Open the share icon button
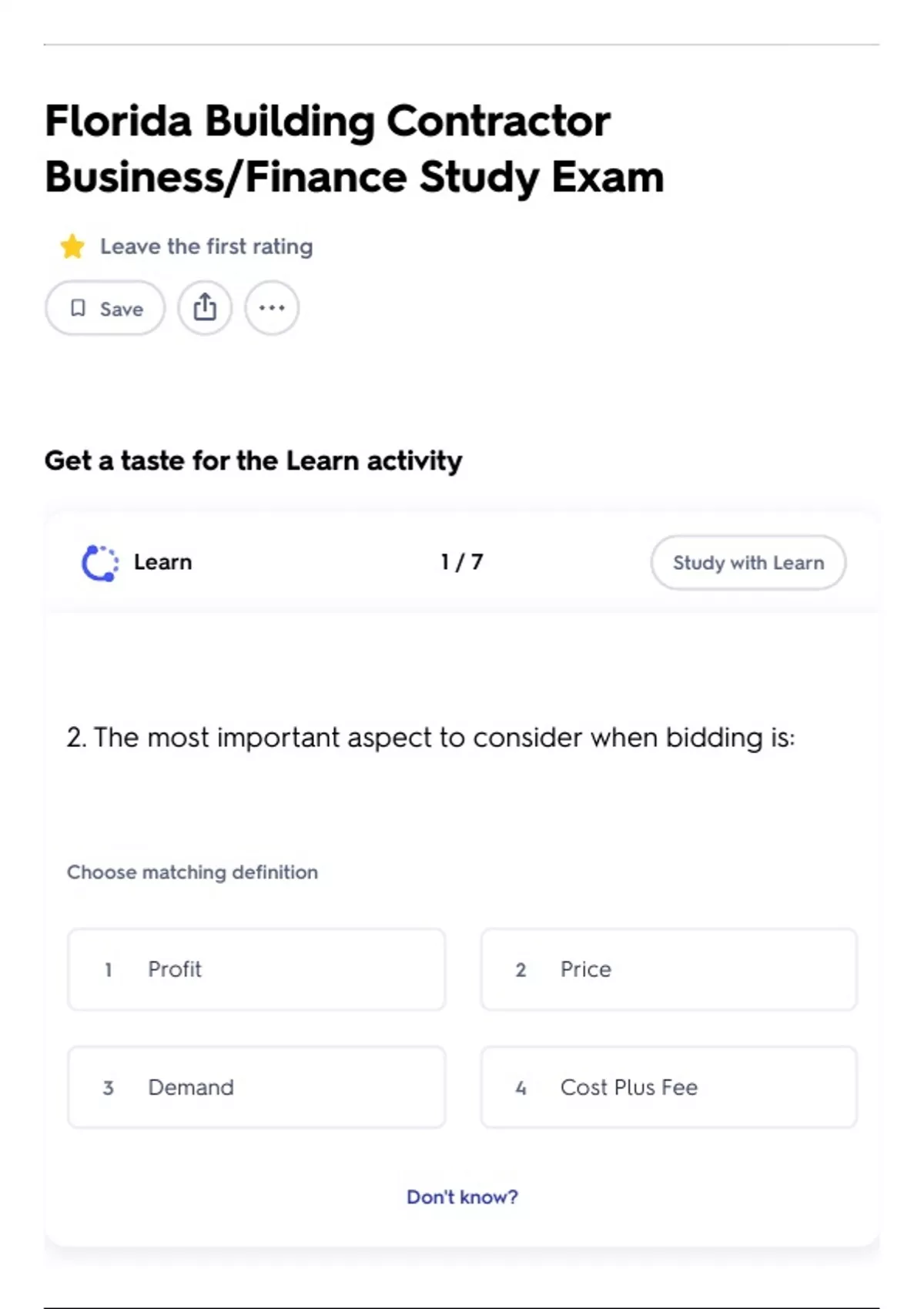The height and width of the screenshot is (1309, 924). pos(205,308)
